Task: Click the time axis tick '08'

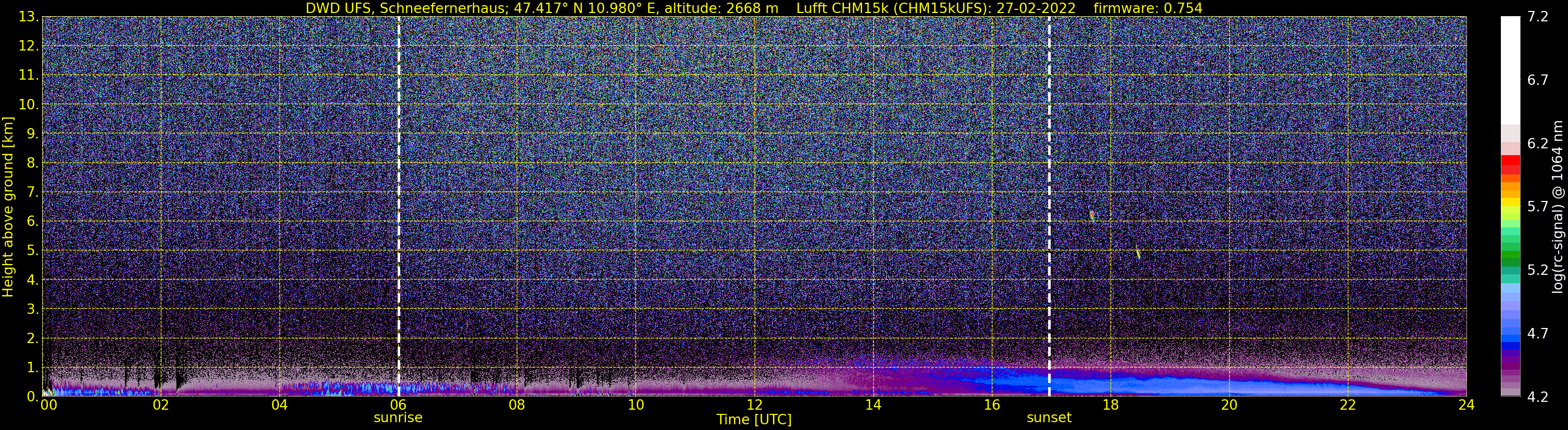Action: point(517,406)
